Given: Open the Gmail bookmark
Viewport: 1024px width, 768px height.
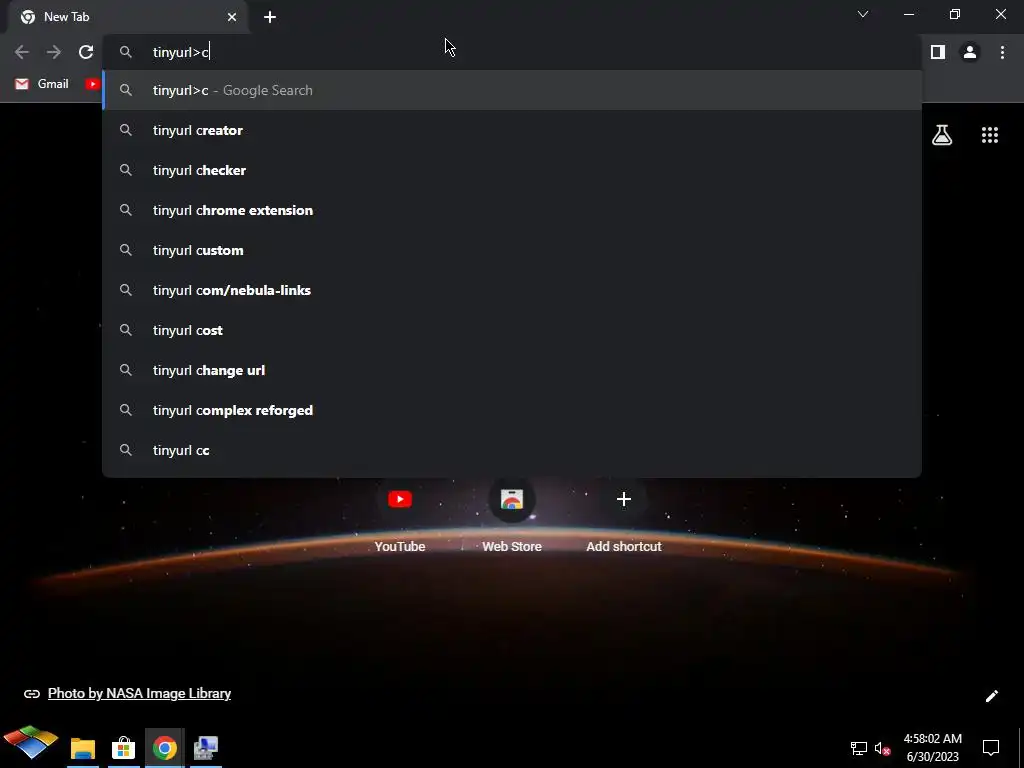Looking at the screenshot, I should 42,84.
